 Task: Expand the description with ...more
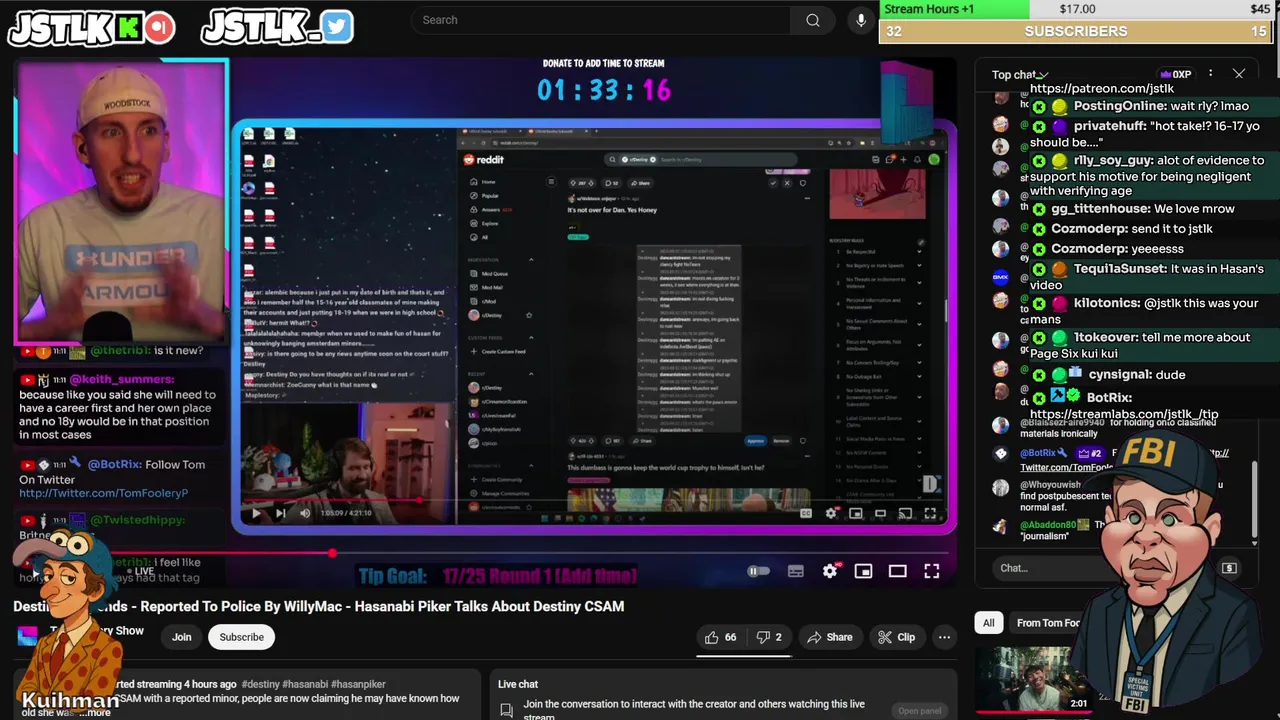[96, 712]
